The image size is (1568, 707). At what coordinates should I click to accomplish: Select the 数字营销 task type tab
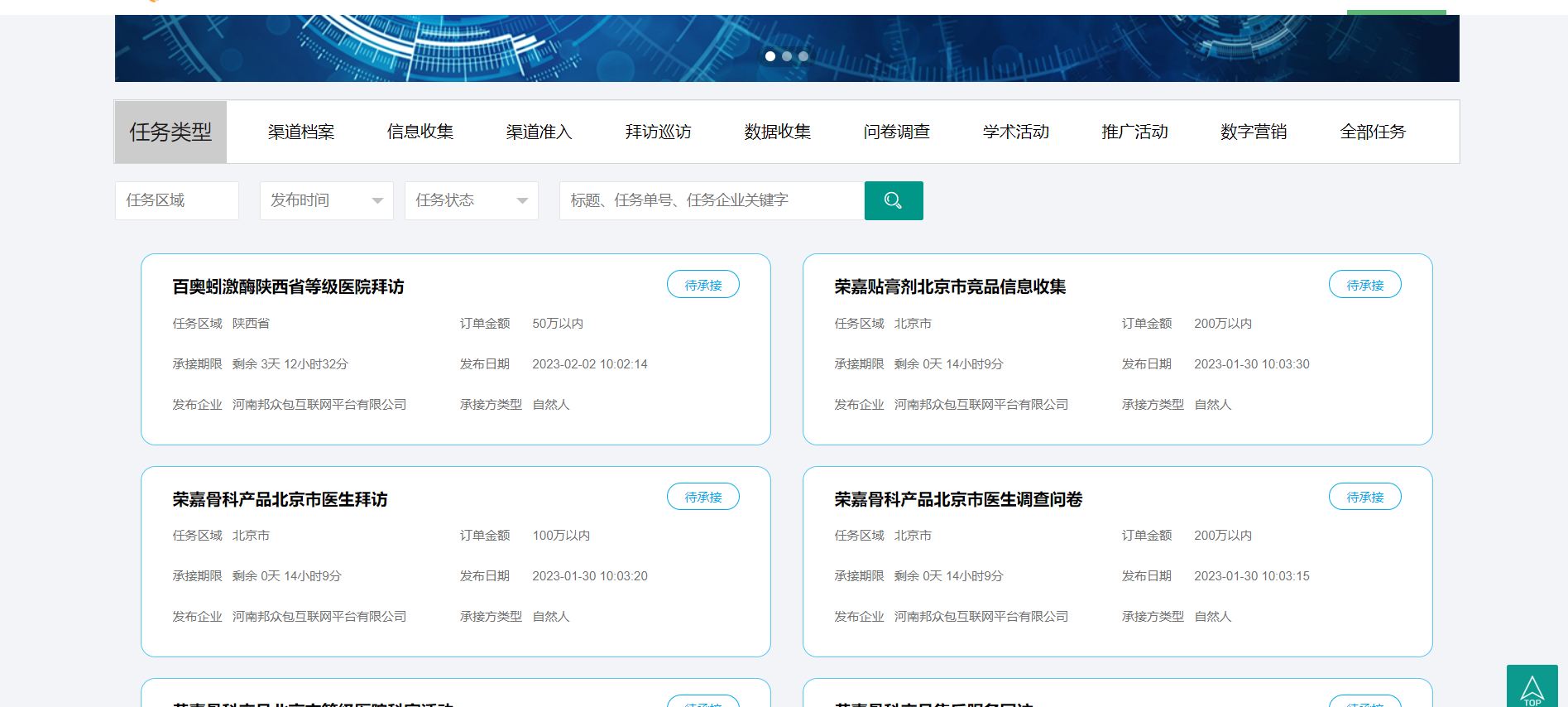click(x=1254, y=132)
